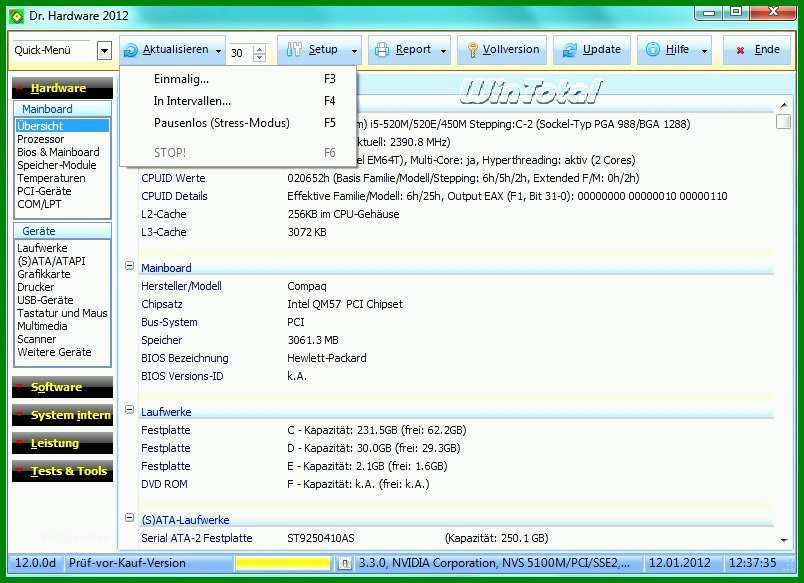
Task: Open the Software category
Action: click(62, 387)
